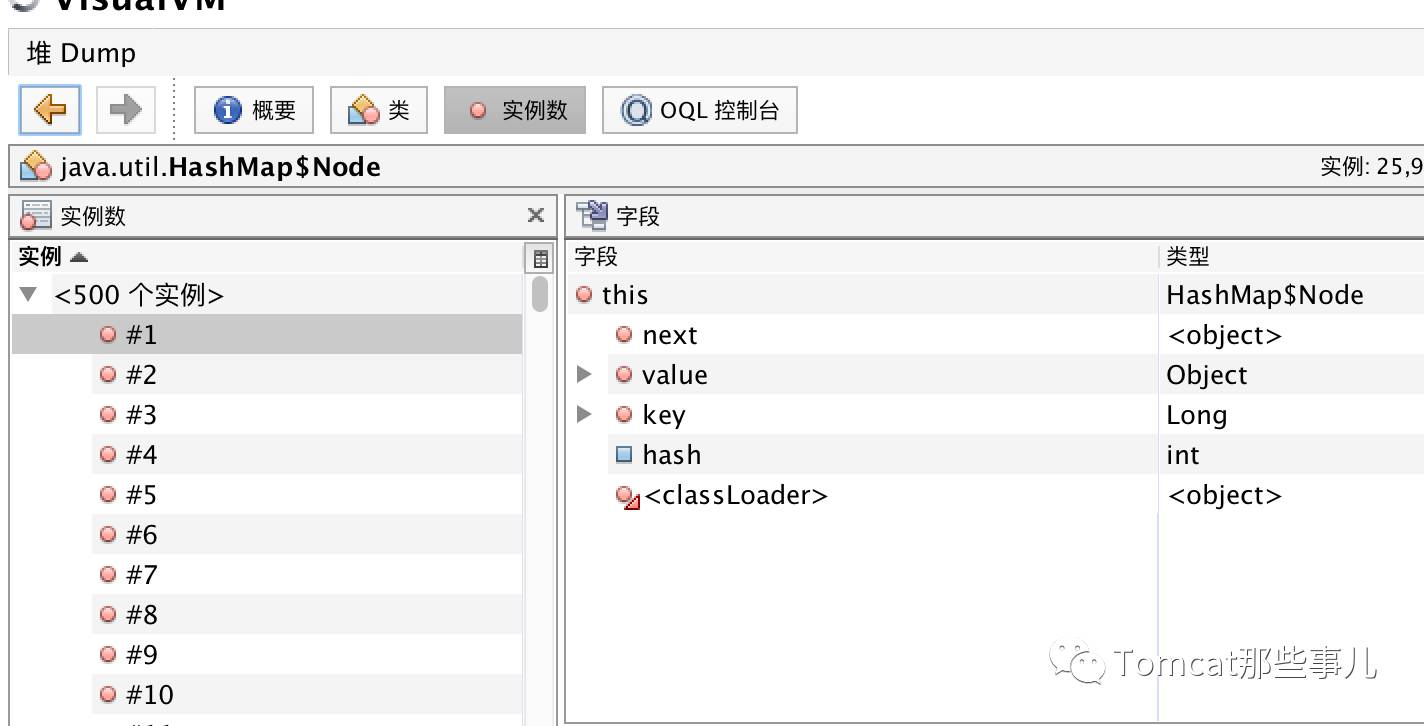Click the red object icon beside this
The height and width of the screenshot is (726, 1424).
click(584, 294)
